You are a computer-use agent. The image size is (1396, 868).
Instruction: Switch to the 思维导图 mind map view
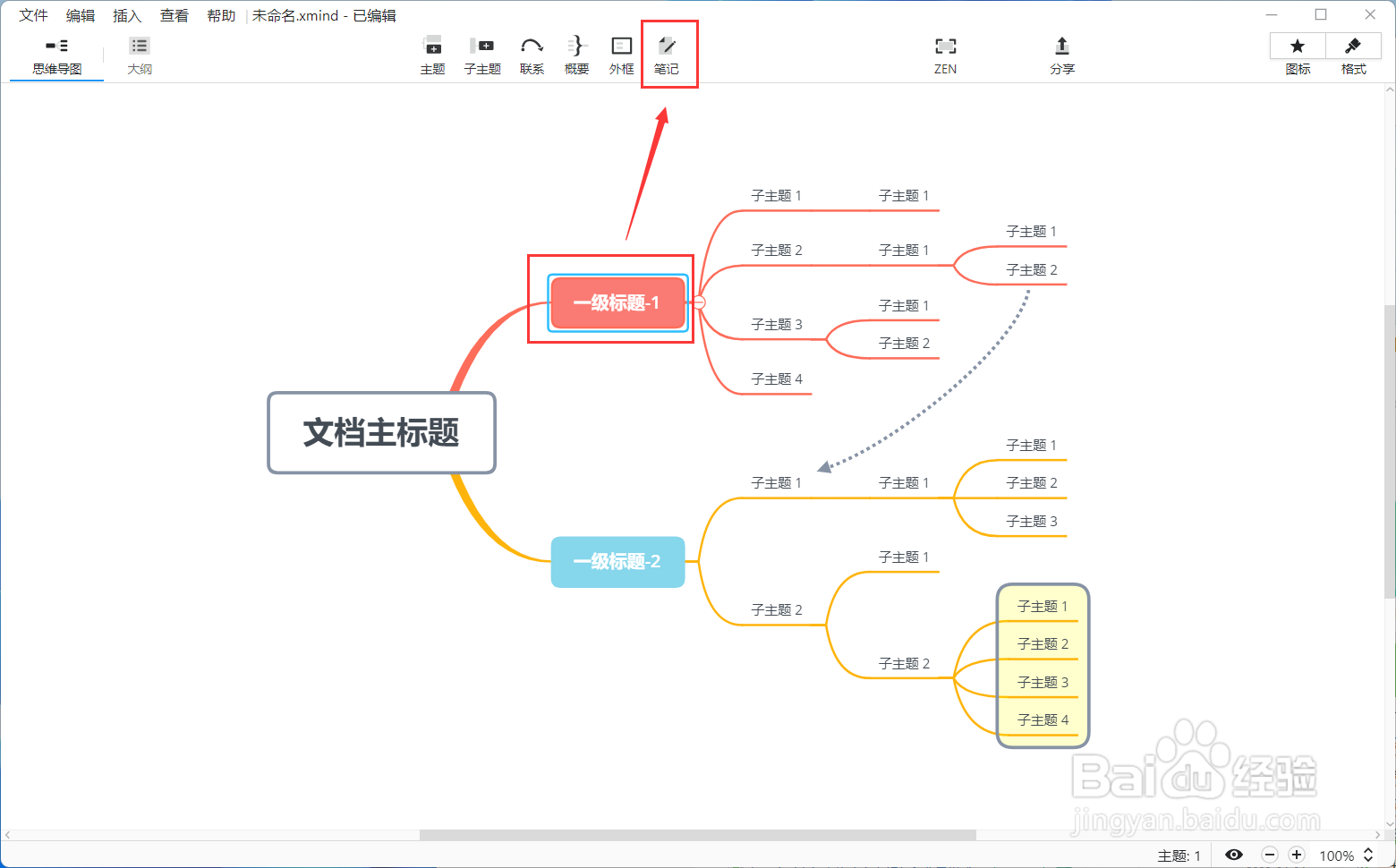pos(56,55)
